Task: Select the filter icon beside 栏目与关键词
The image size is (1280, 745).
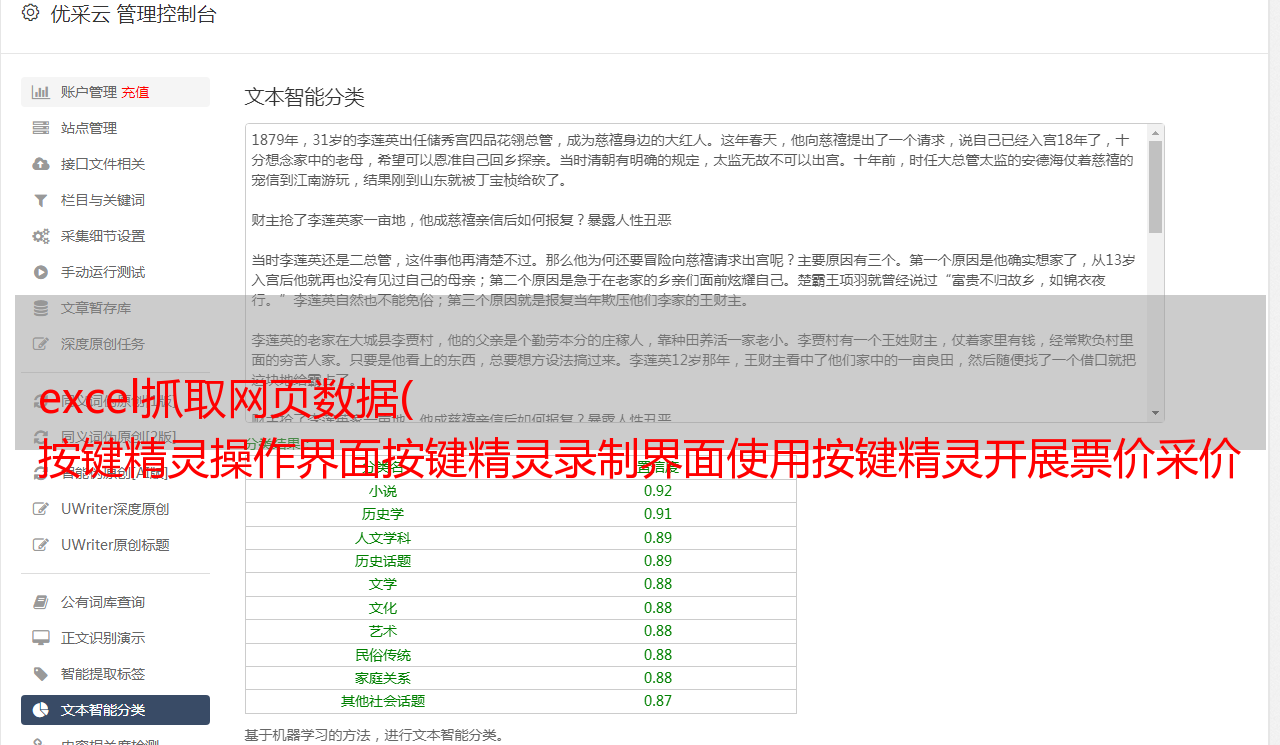Action: pos(41,200)
